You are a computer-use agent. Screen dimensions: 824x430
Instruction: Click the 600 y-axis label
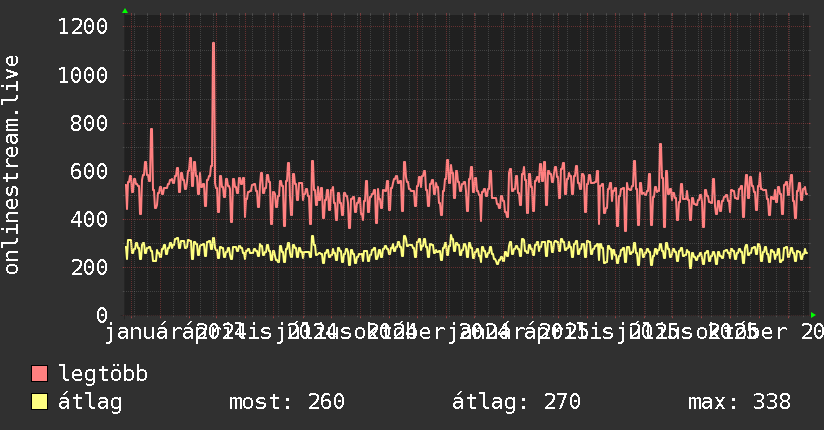click(x=89, y=171)
